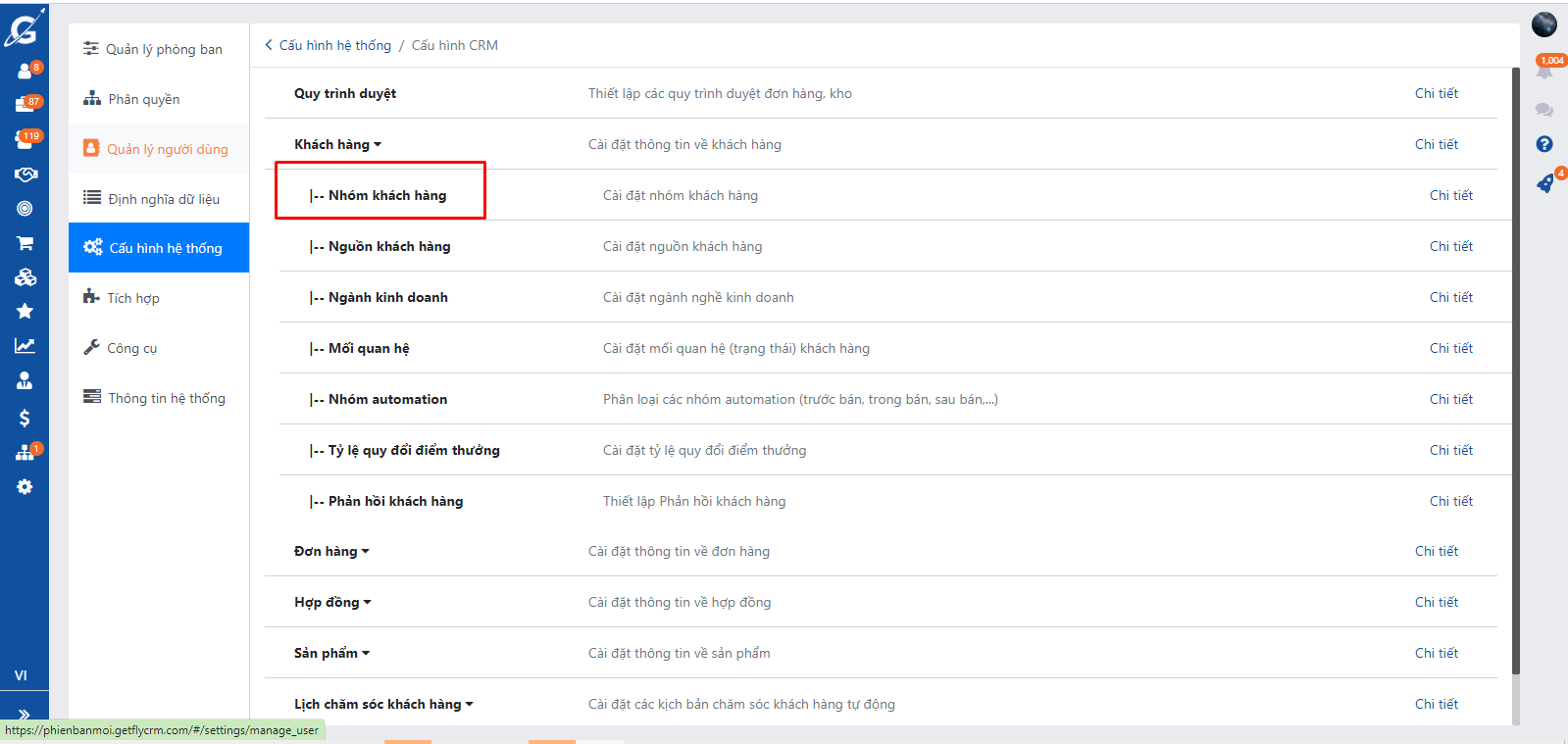The height and width of the screenshot is (744, 1568).
Task: Click the blue question mark help icon
Action: (x=1544, y=144)
